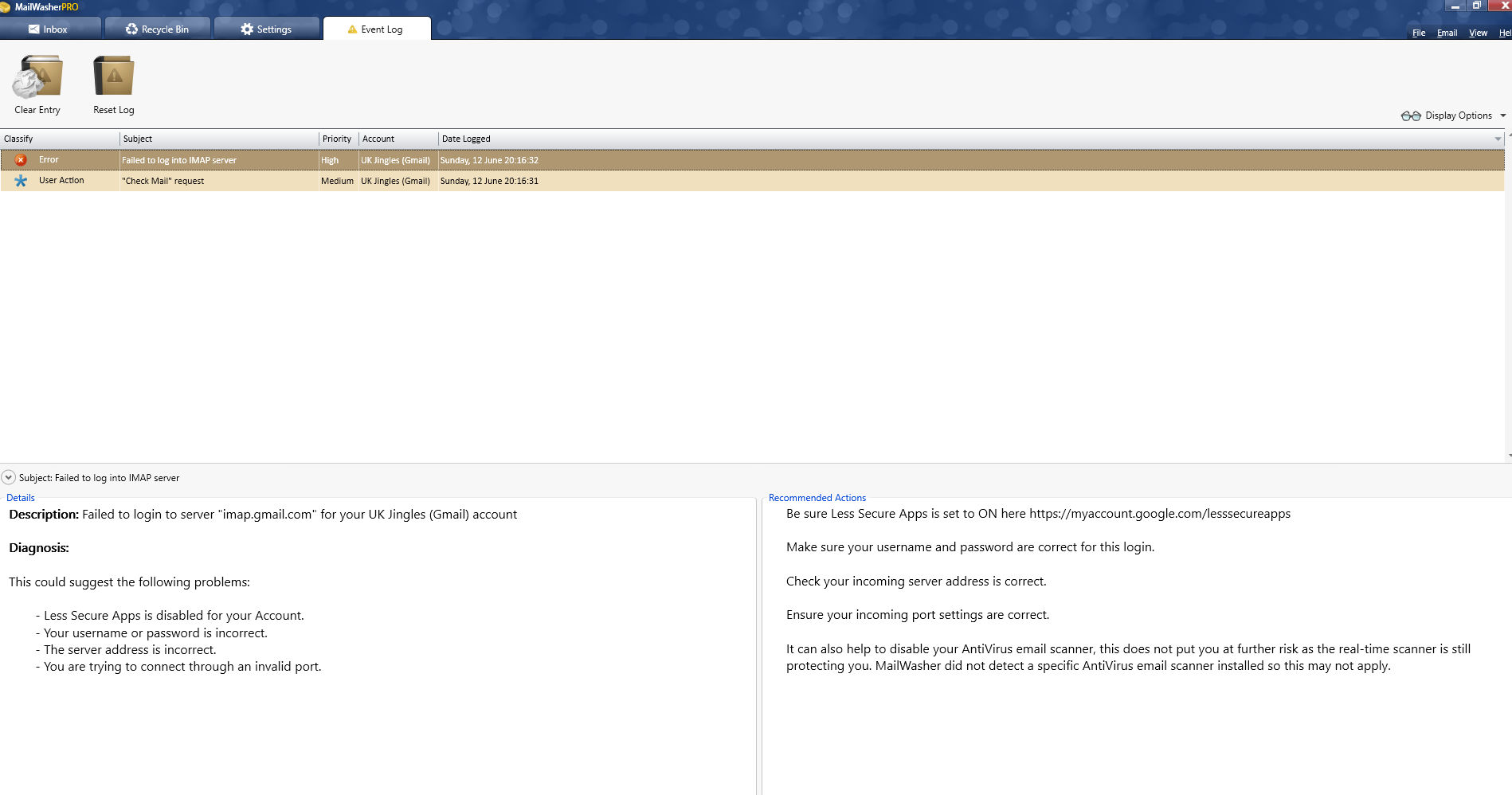1512x795 pixels.
Task: Open the Email menu
Action: (x=1447, y=33)
